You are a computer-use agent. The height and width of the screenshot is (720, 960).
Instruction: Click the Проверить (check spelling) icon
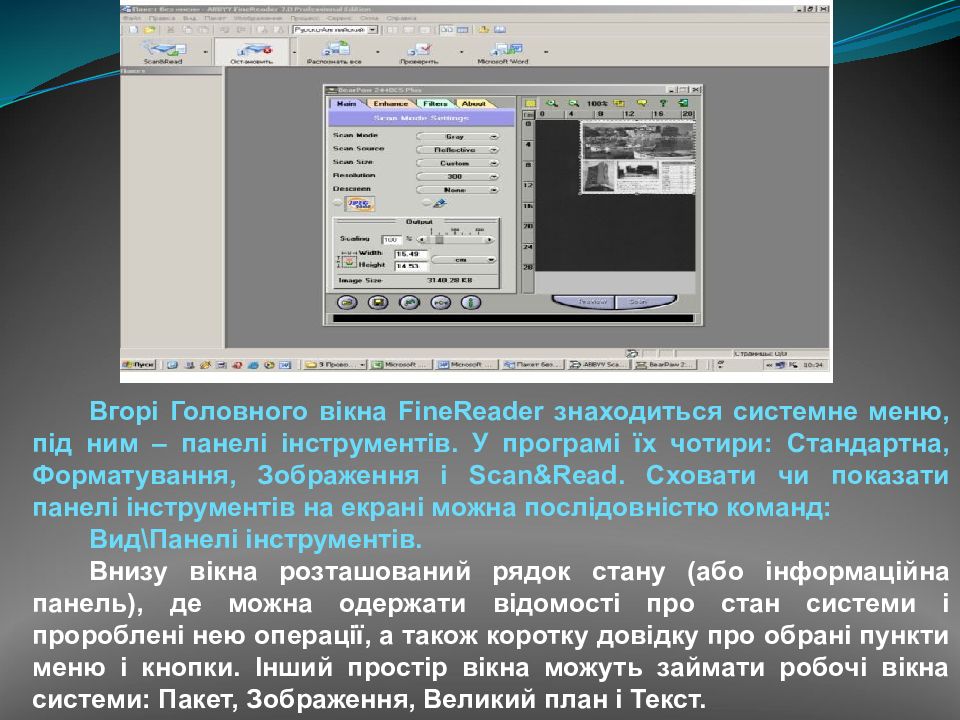[419, 49]
